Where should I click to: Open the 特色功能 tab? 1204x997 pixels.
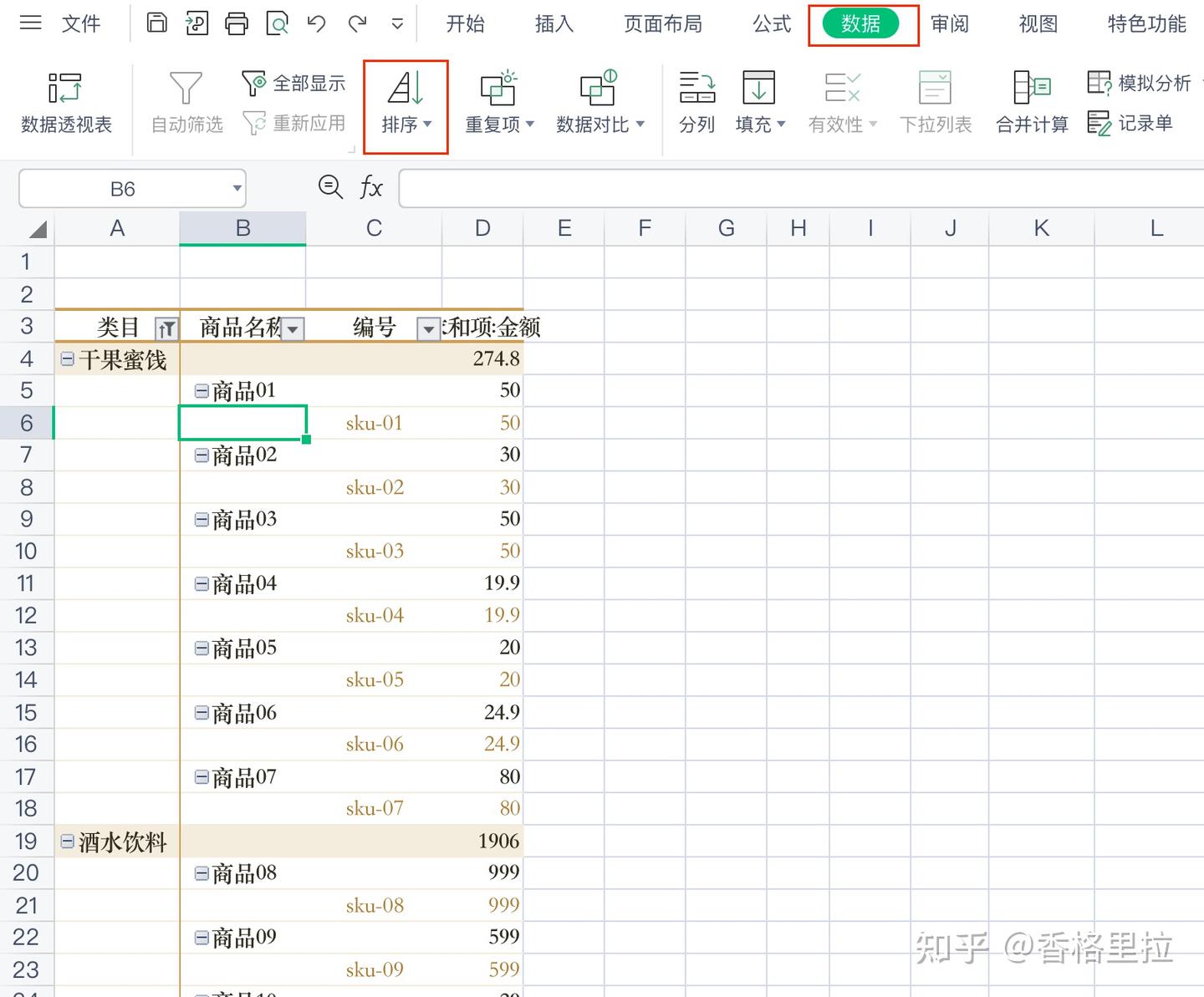click(1146, 23)
